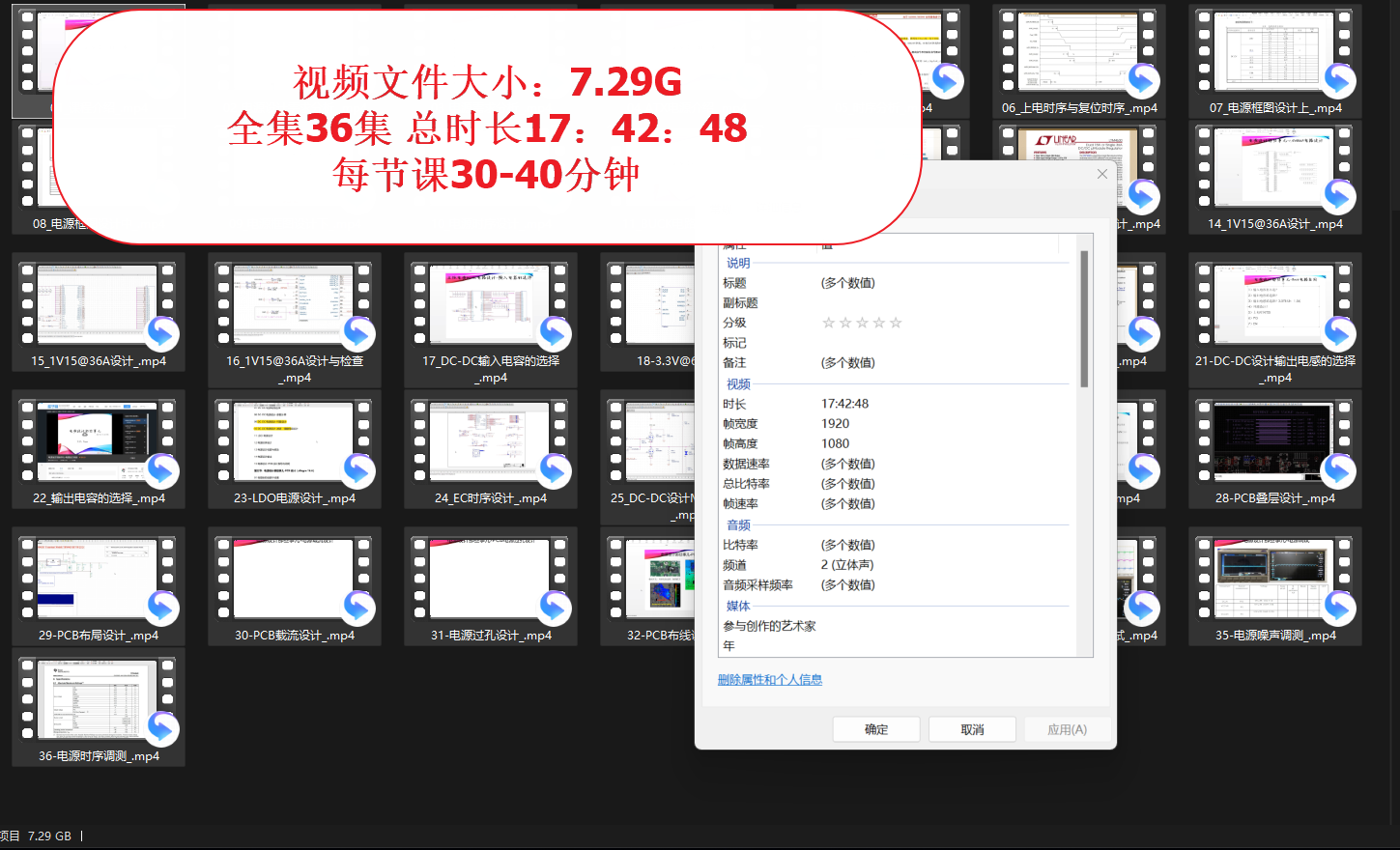1400x850 pixels.
Task: Click the 应用(A) button
Action: [1067, 729]
